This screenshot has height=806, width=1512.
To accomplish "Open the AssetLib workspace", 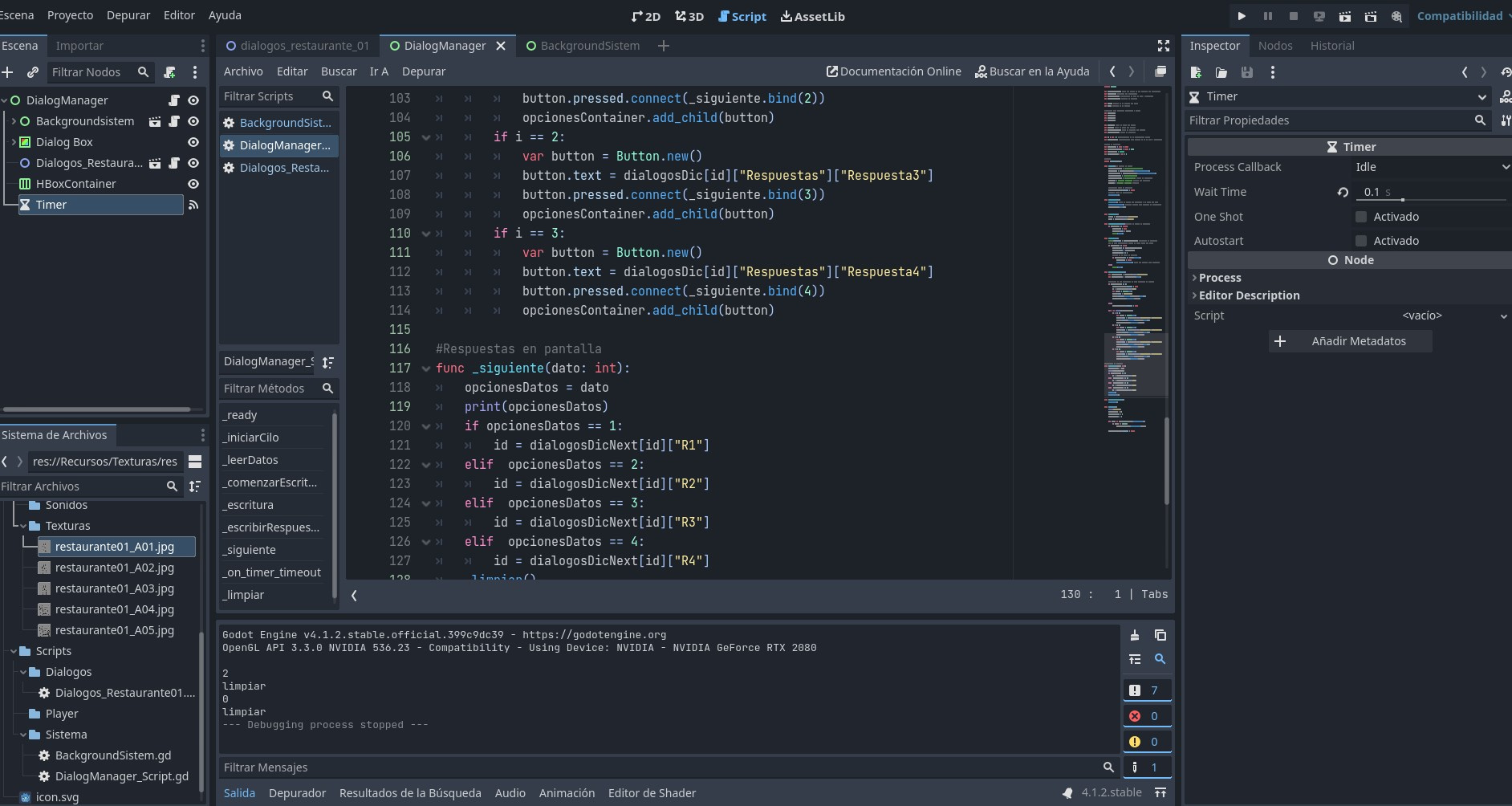I will coord(813,16).
